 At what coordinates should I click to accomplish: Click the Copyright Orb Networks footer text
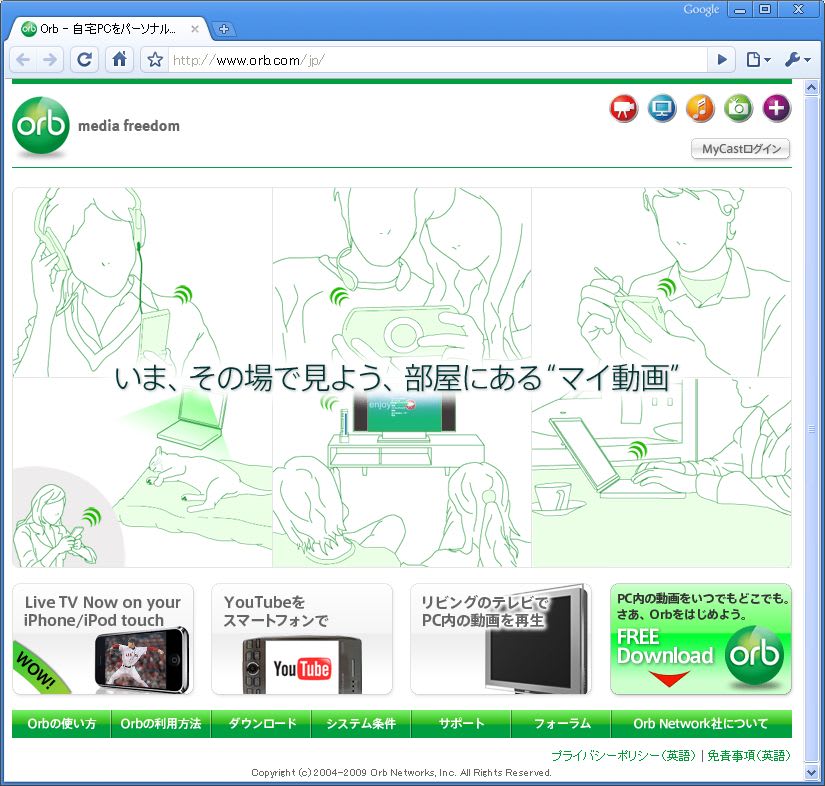click(x=401, y=772)
